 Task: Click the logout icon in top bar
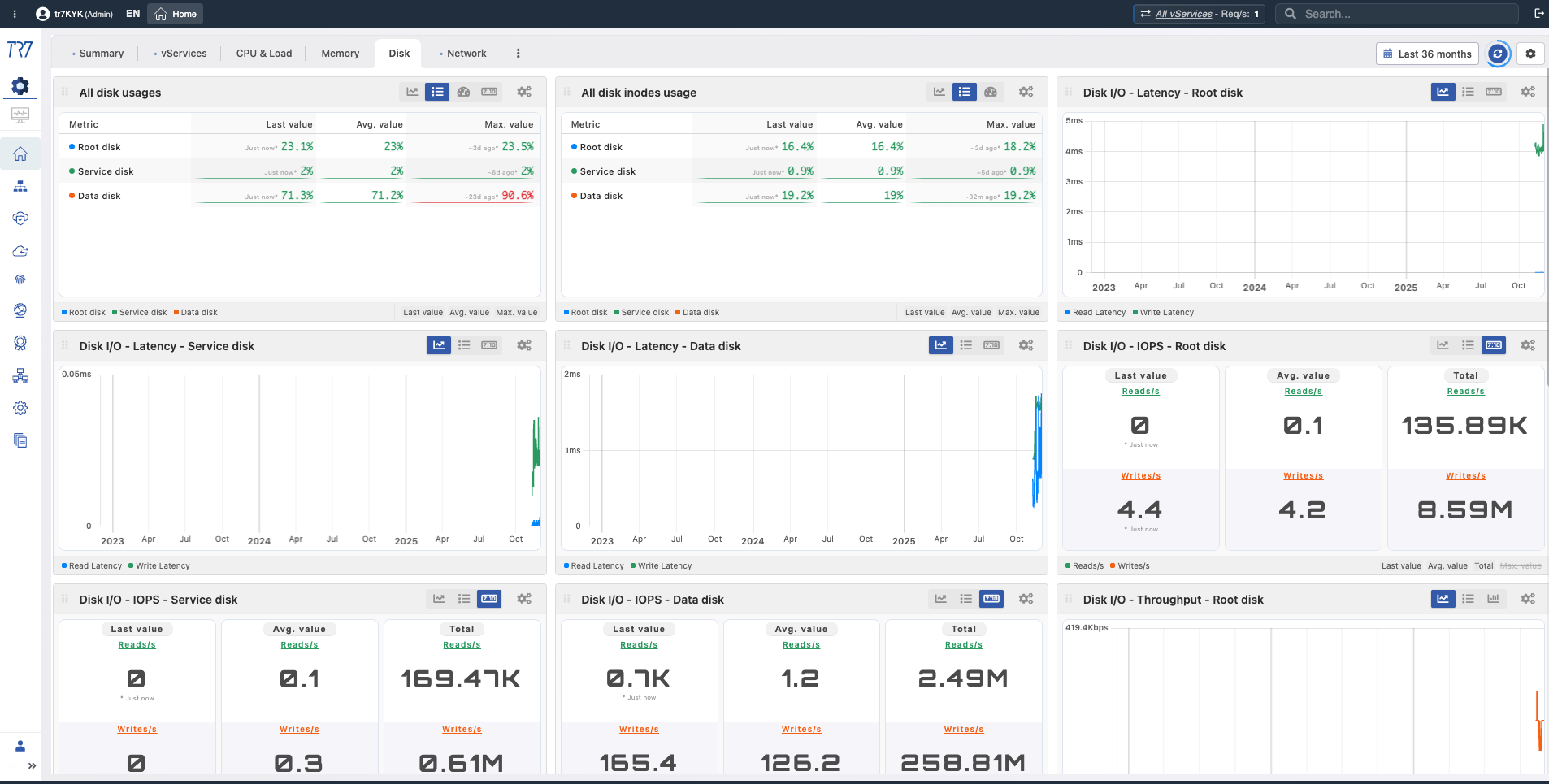pos(1538,14)
